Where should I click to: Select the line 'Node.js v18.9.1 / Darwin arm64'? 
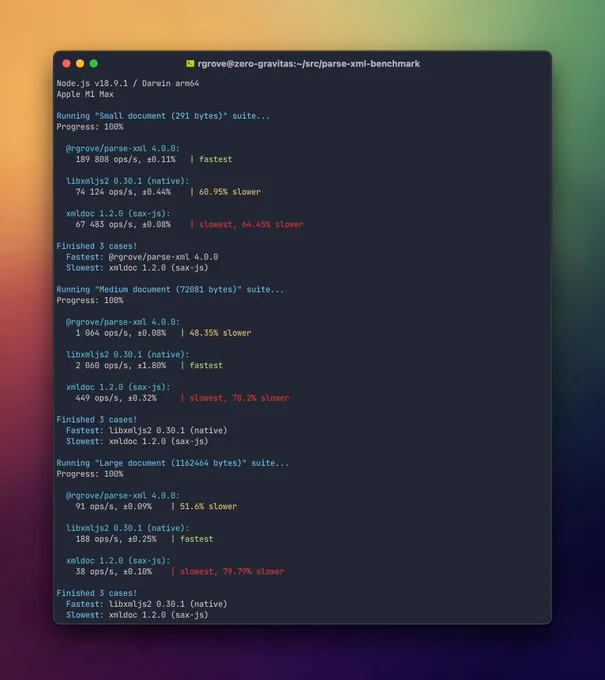(128, 83)
